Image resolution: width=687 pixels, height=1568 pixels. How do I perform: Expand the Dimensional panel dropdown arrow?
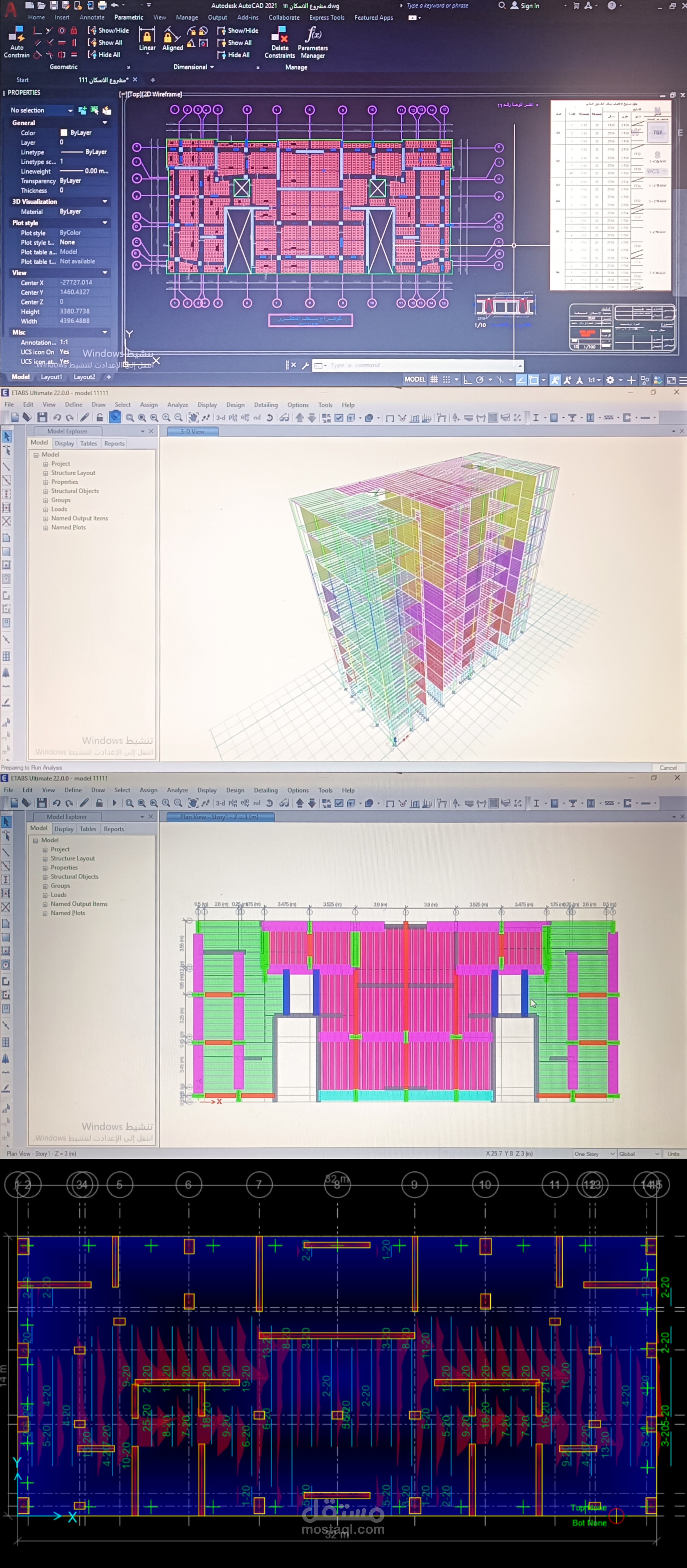click(212, 67)
